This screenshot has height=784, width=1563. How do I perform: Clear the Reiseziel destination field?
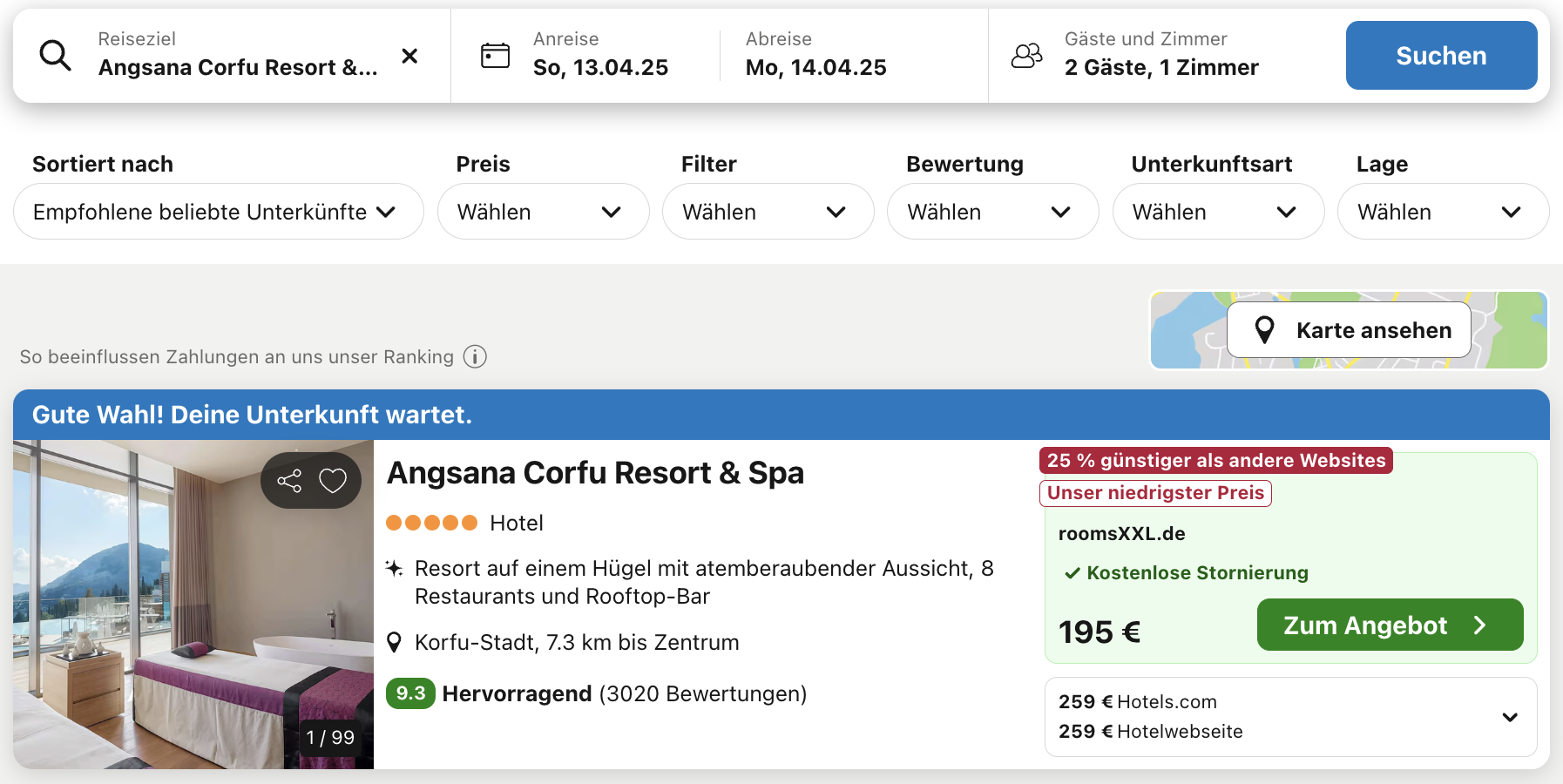[409, 56]
